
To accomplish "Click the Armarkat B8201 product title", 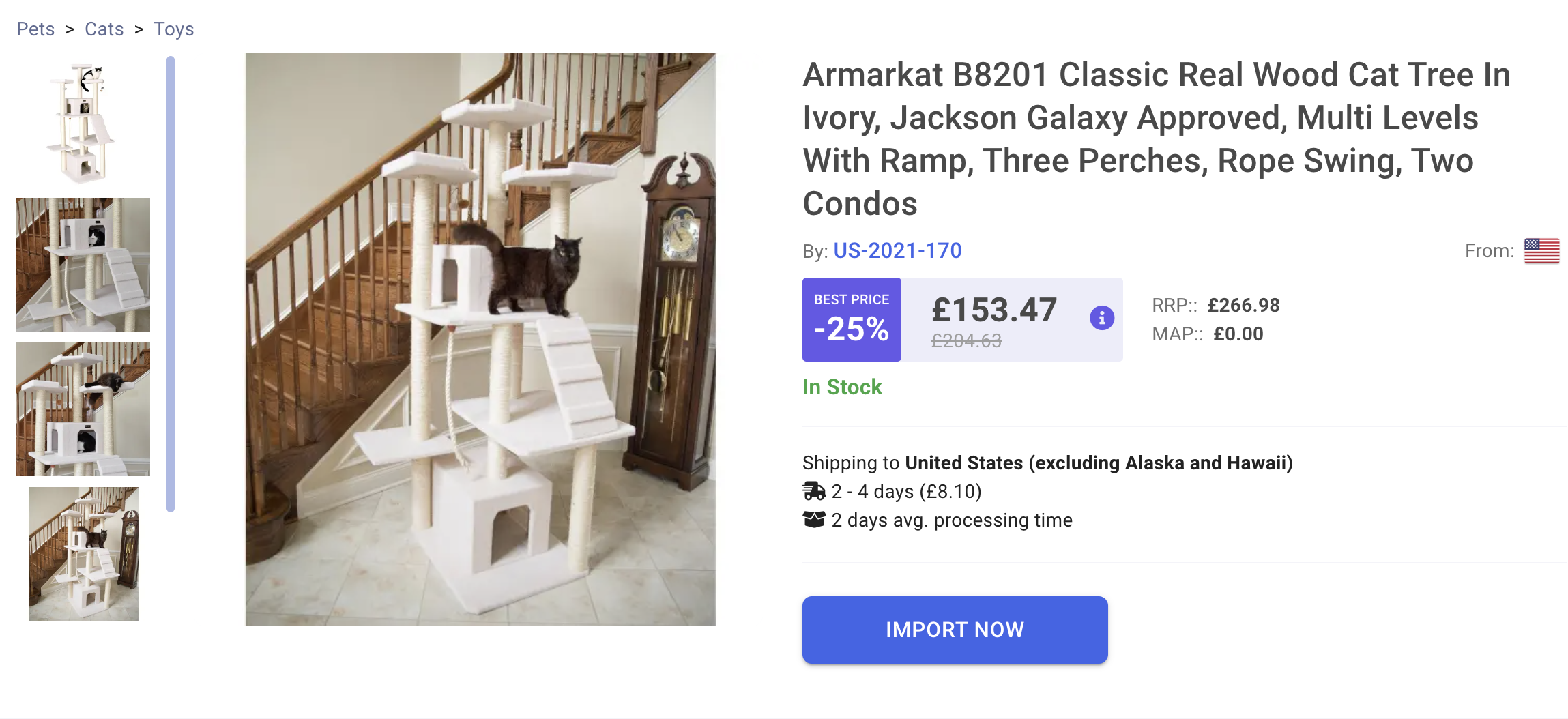I will (x=1156, y=139).
